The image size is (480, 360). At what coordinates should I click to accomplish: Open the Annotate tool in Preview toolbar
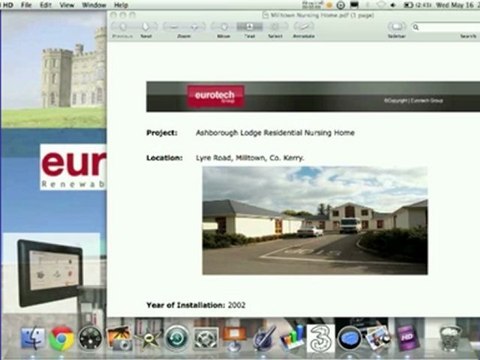pos(304,27)
